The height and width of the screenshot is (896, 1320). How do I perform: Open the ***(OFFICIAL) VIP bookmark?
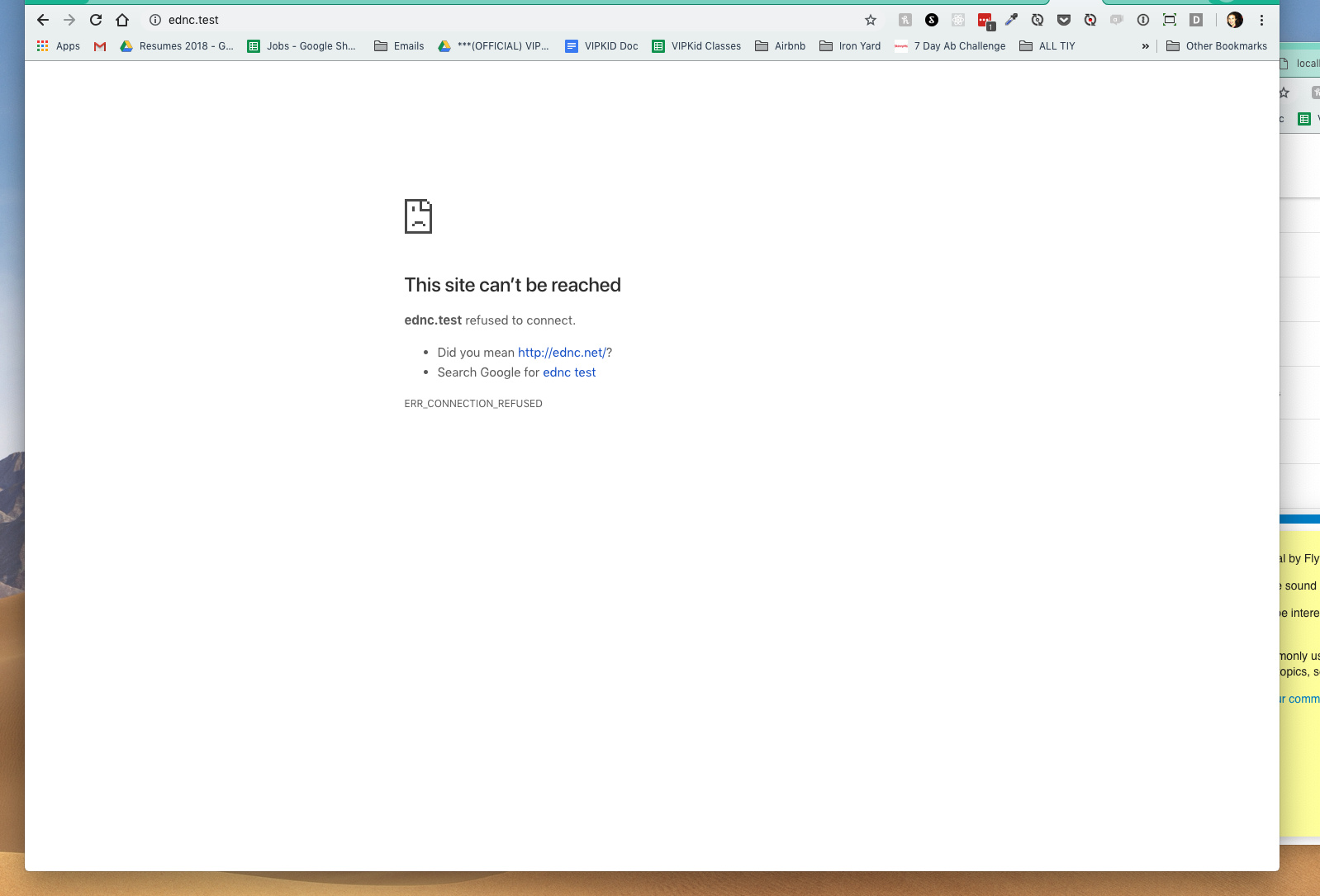[493, 46]
